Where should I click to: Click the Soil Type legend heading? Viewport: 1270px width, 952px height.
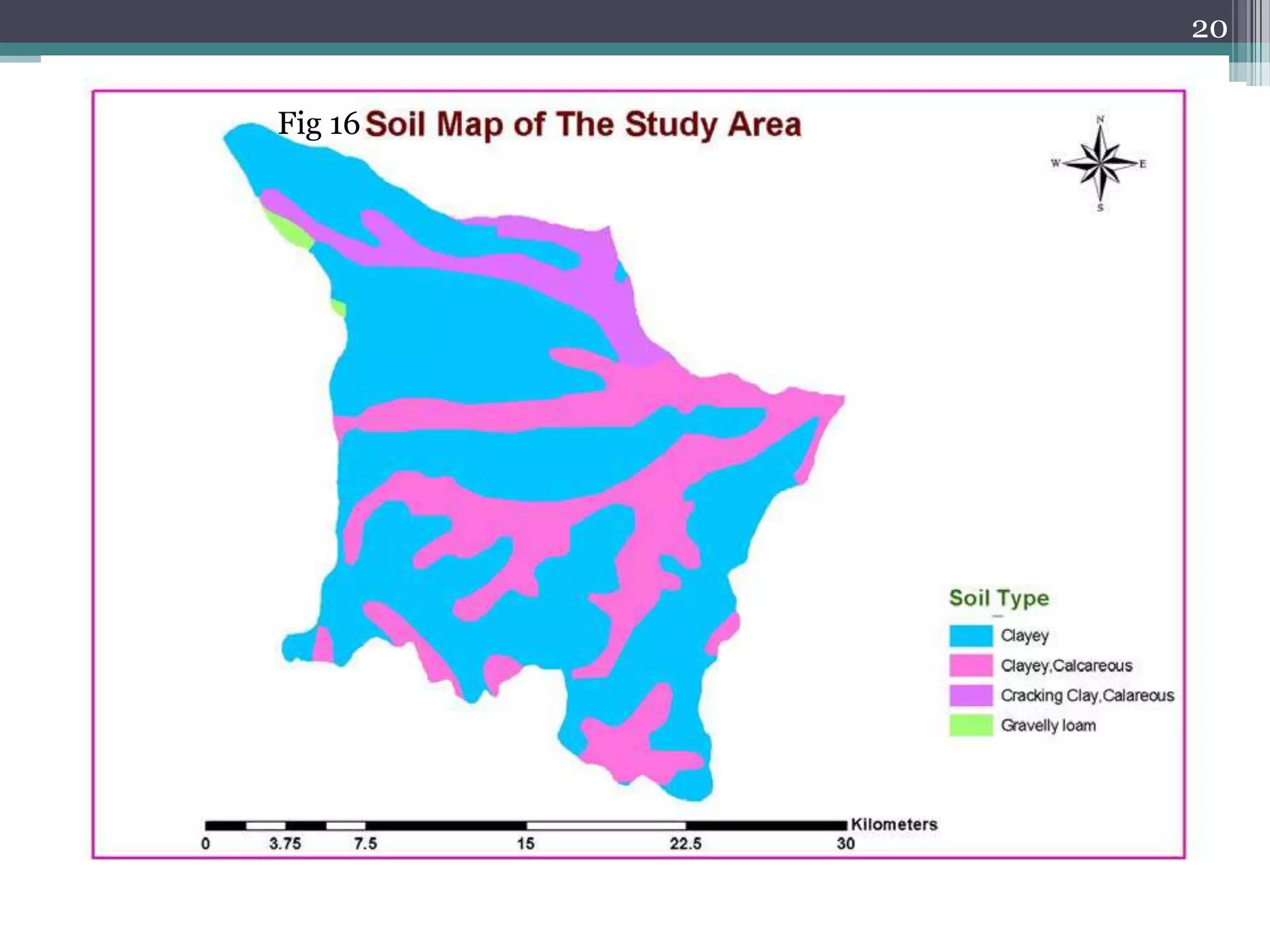pos(998,598)
